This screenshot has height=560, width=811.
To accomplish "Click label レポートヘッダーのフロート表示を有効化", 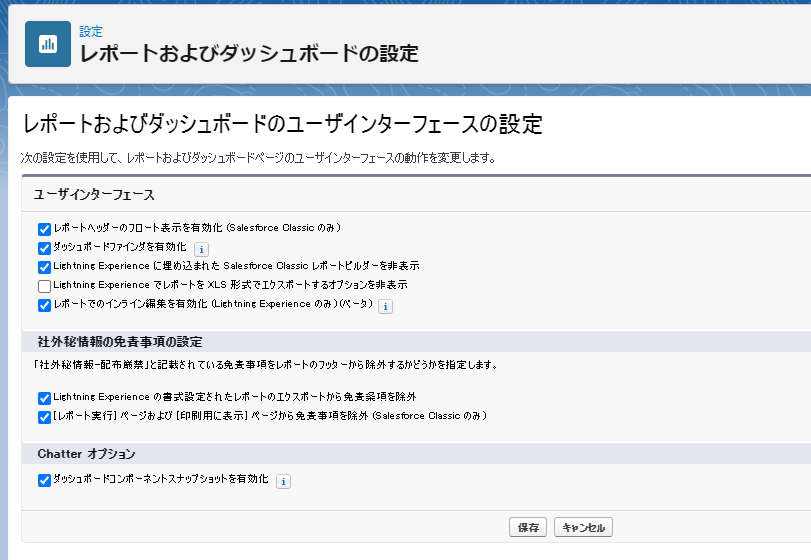I will click(197, 228).
